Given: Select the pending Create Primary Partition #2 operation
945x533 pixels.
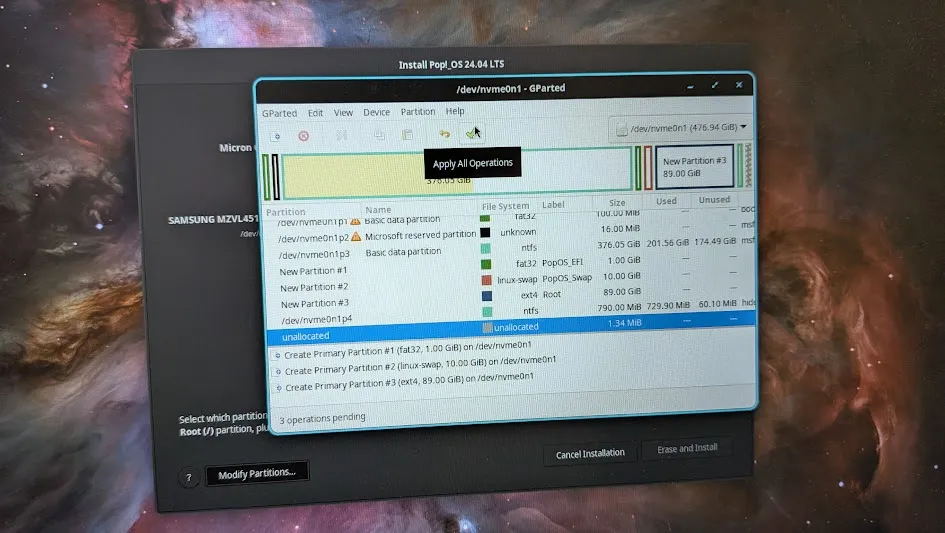Looking at the screenshot, I should [x=420, y=372].
